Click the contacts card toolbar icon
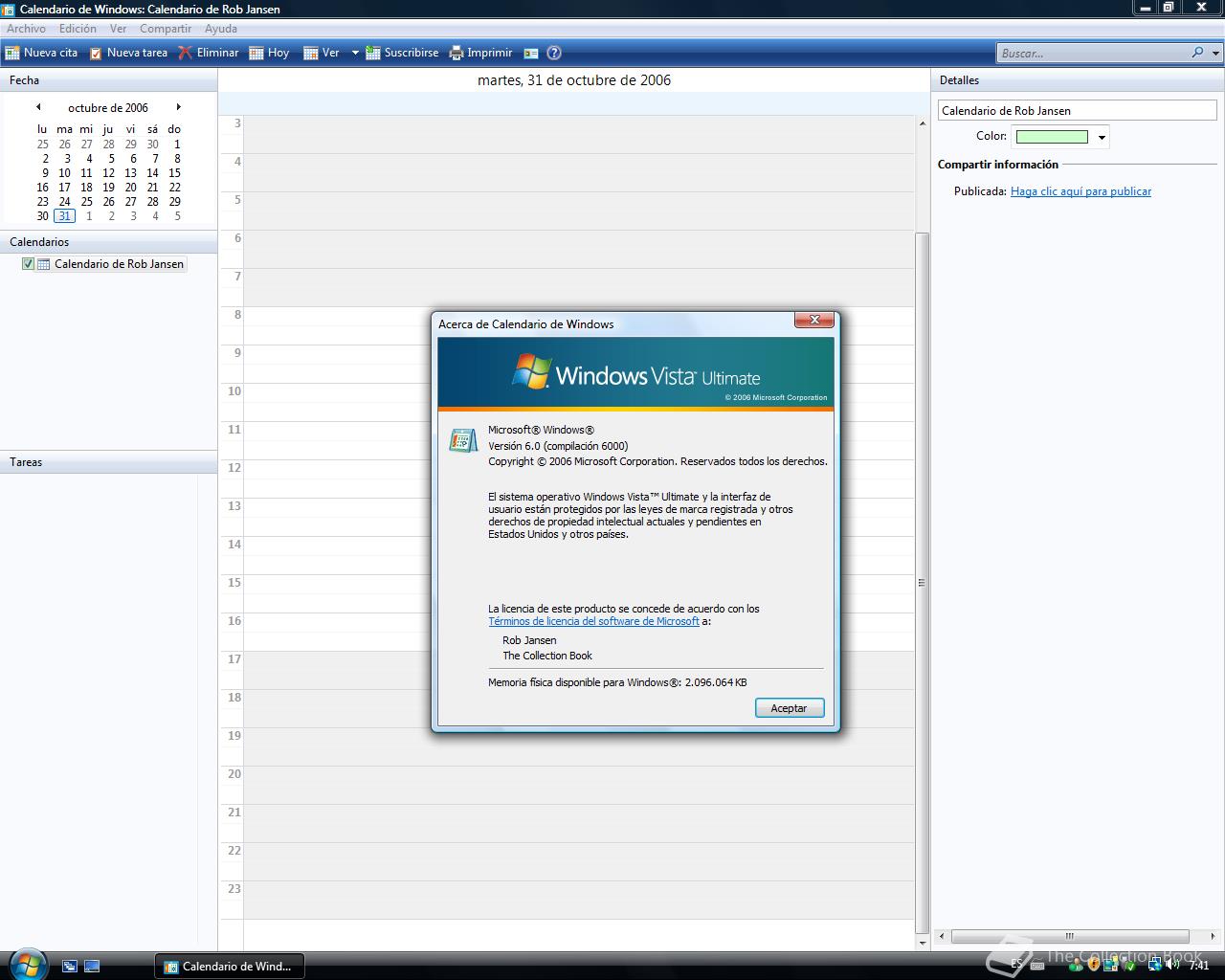This screenshot has height=980, width=1225. tap(531, 53)
